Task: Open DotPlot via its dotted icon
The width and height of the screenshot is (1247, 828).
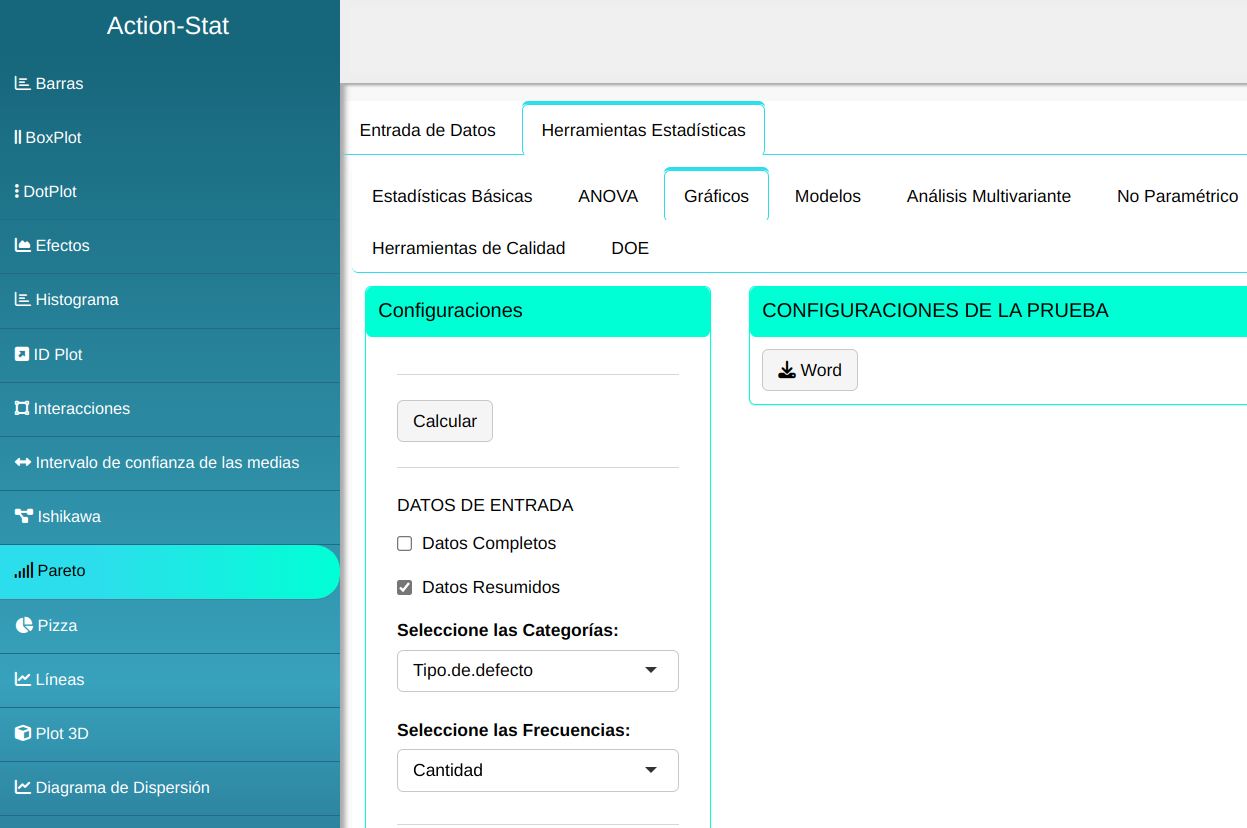Action: click(17, 192)
